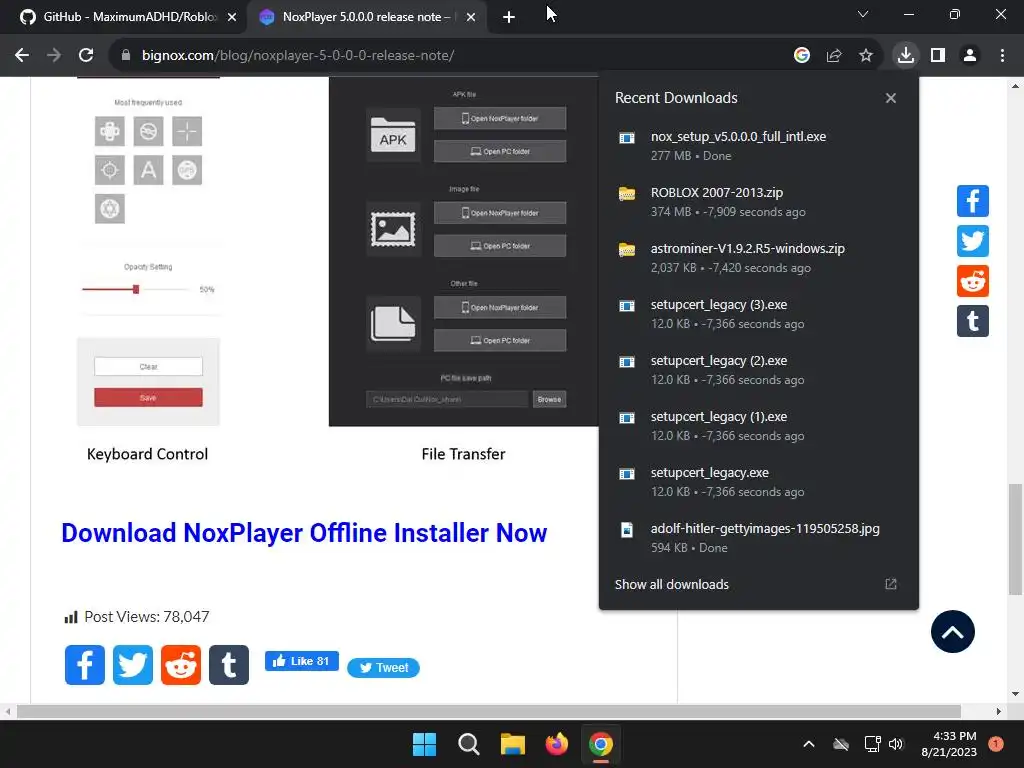Screen dimensions: 1024x768
Task: Open a new browser tab
Action: click(509, 17)
